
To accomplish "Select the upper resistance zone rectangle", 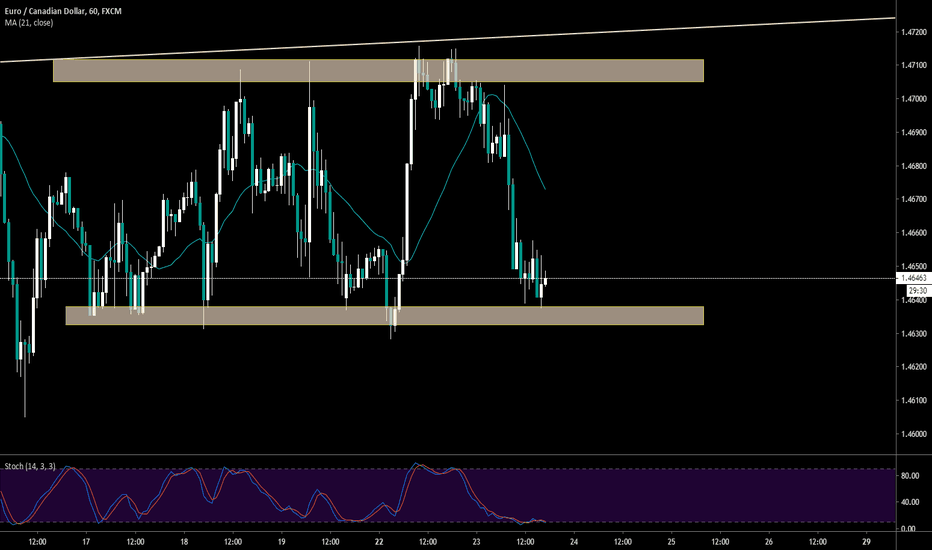I will click(x=378, y=70).
